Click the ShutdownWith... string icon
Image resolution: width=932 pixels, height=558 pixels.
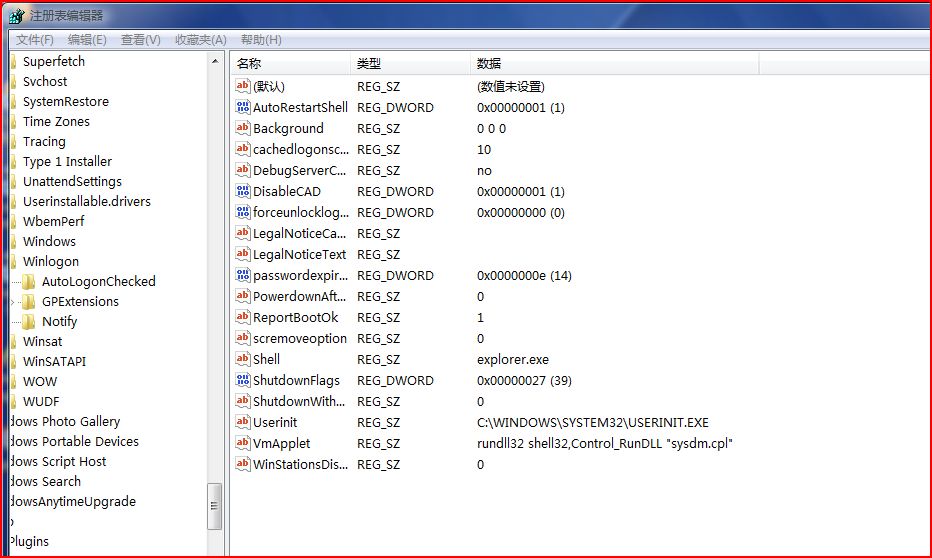tap(243, 401)
